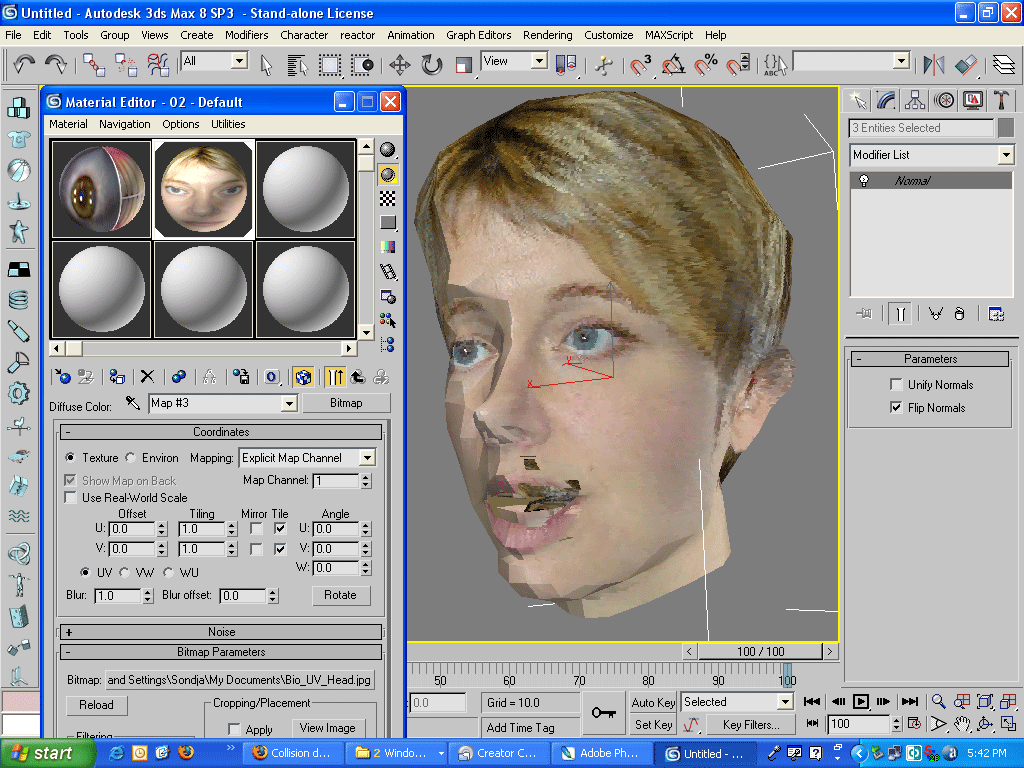Select the Rotate transform tool
Viewport: 1024px width, 768px height.
tap(432, 65)
